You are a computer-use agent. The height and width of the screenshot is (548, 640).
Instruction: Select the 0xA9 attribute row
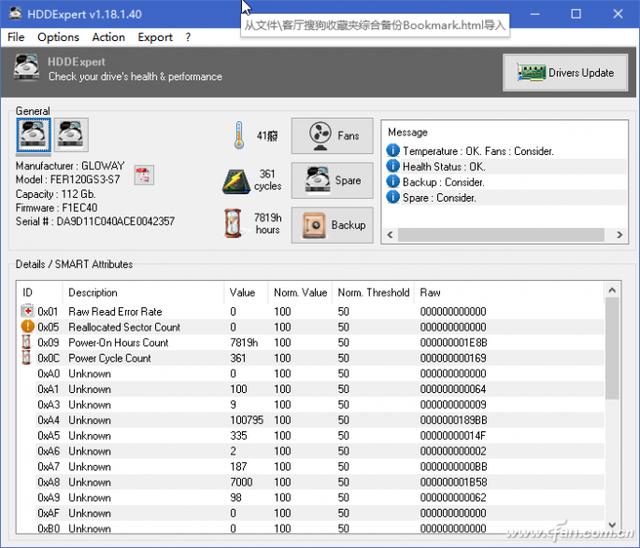pos(310,498)
